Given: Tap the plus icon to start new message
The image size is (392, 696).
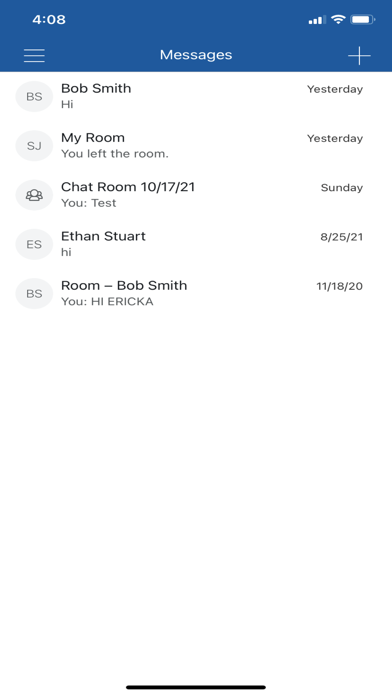Looking at the screenshot, I should (359, 55).
